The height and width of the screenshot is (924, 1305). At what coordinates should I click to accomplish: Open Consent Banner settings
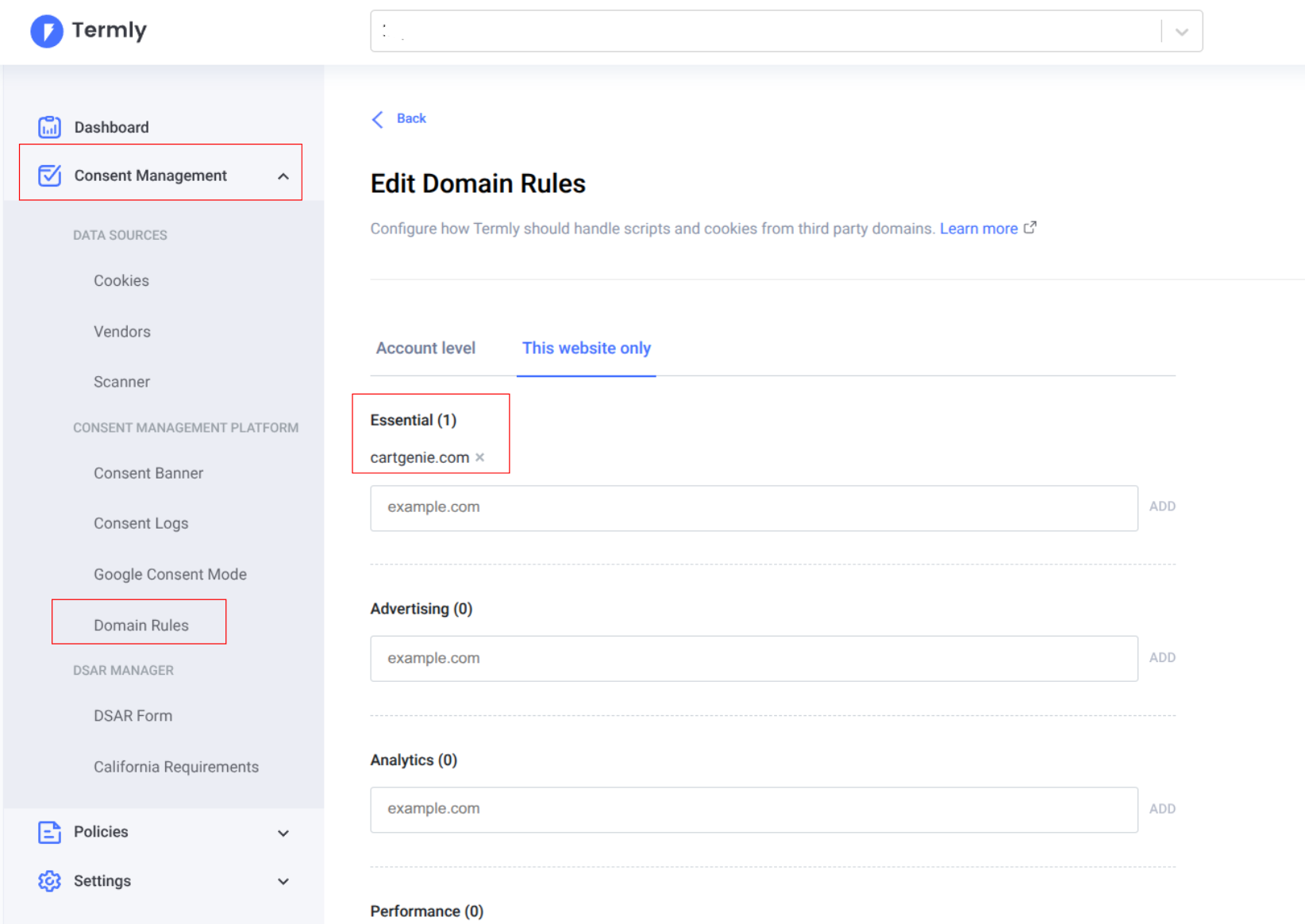coord(148,473)
